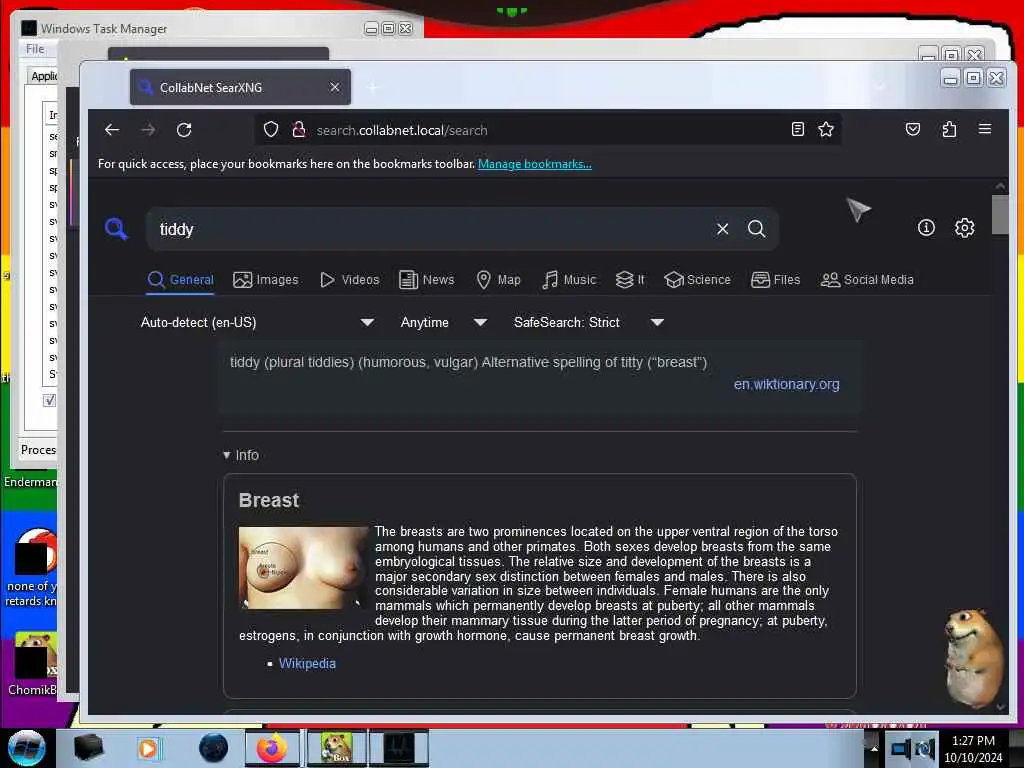
Task: Open the extensions puzzle icon
Action: [949, 129]
